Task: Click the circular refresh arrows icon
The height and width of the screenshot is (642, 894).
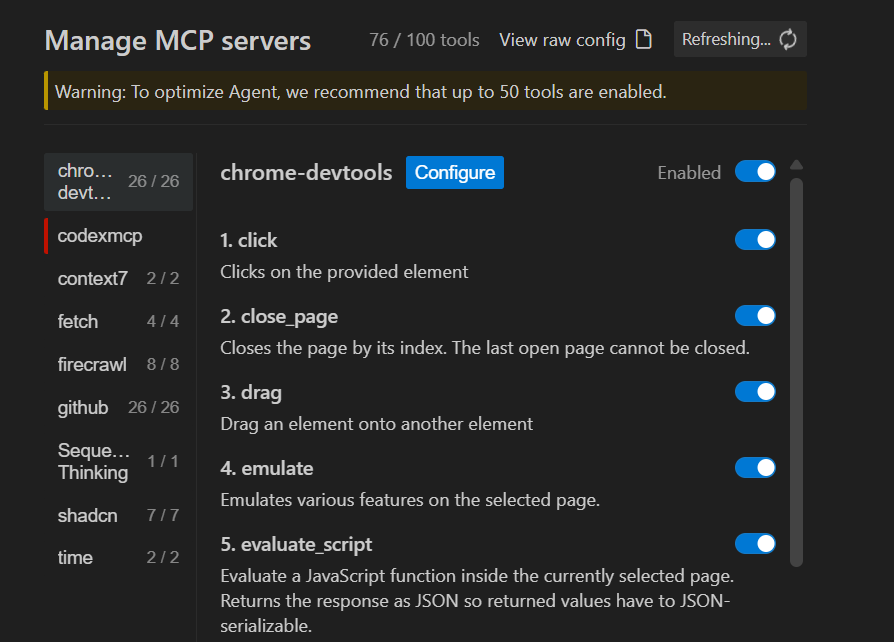Action: [788, 39]
